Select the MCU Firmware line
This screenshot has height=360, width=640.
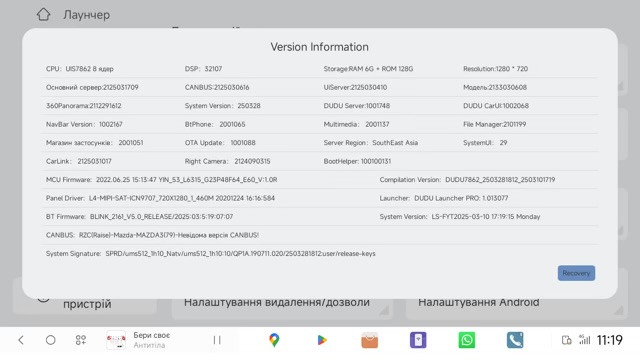tap(162, 180)
